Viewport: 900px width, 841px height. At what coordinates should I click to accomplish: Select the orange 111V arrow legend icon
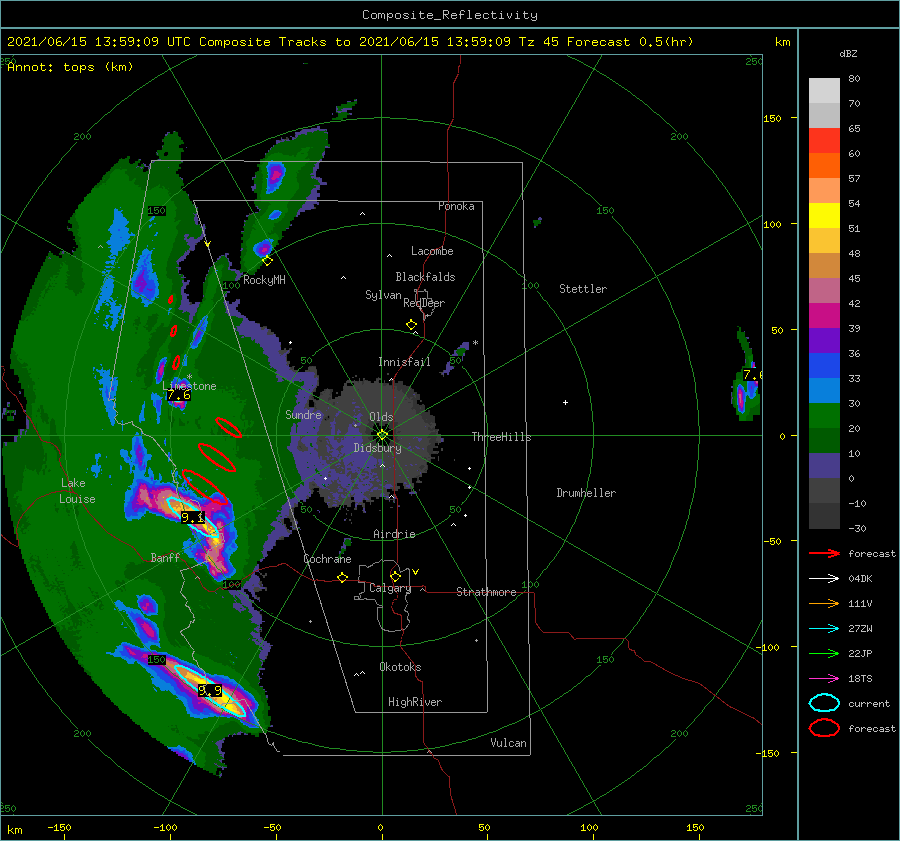824,603
